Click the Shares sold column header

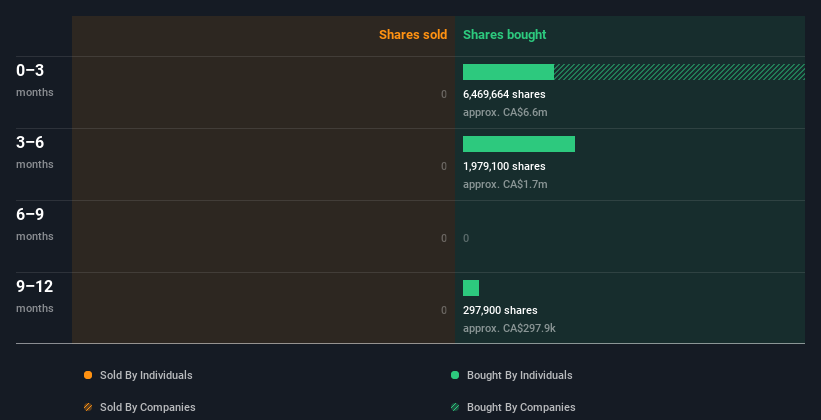click(413, 35)
